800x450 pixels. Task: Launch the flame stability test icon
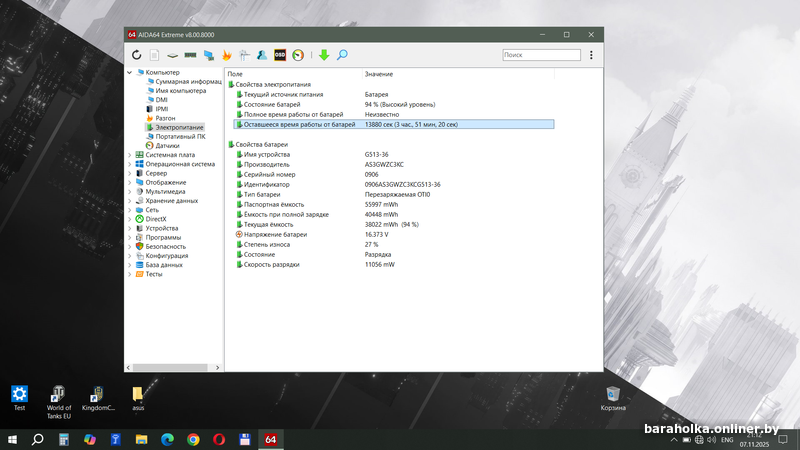226,55
